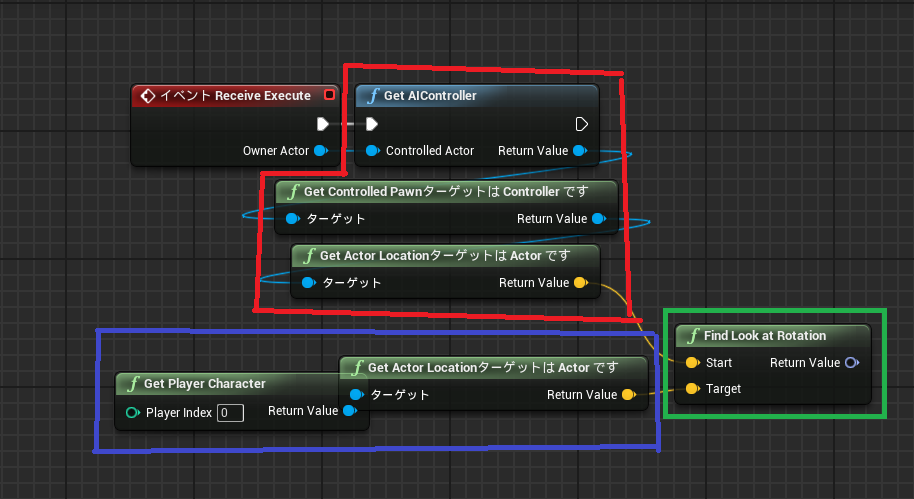
Task: Click Get Controlled Pawn Return Value pin
Action: (599, 219)
